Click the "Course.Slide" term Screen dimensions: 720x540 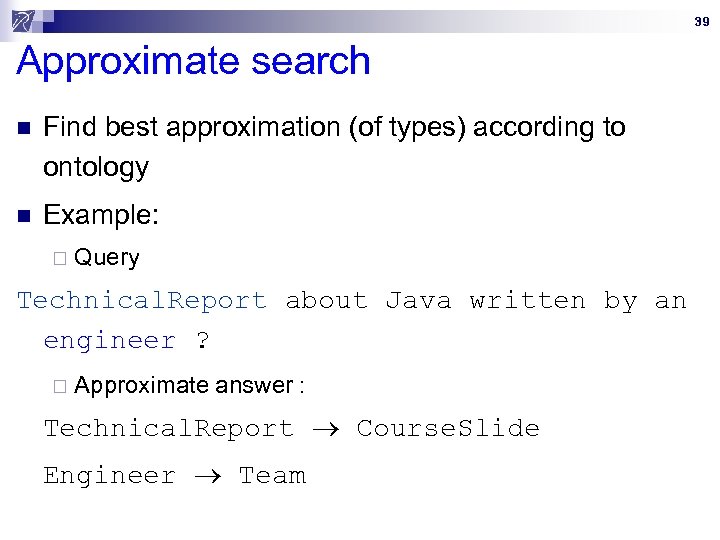[448, 429]
